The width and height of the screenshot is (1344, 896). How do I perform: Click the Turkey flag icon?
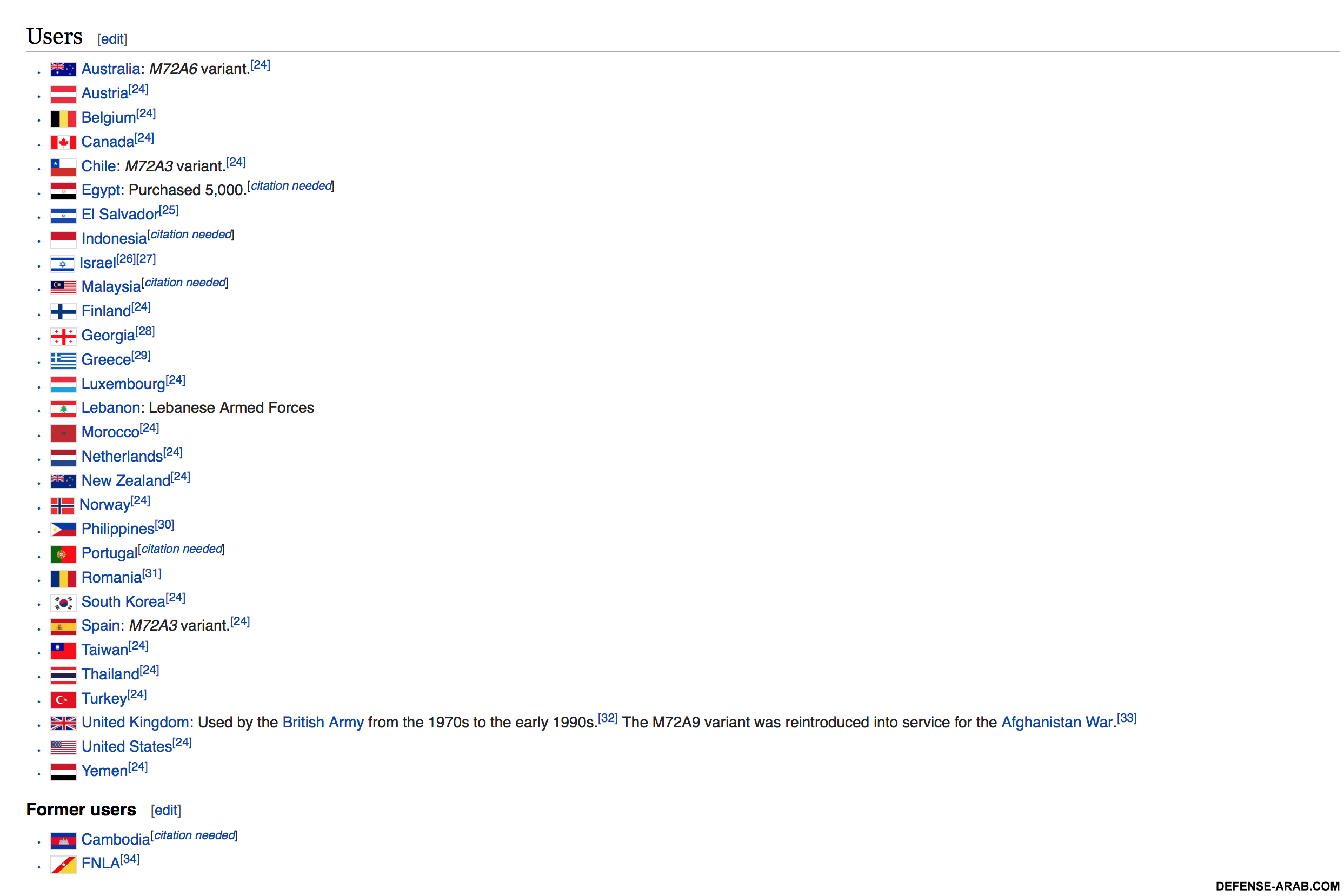(x=63, y=699)
